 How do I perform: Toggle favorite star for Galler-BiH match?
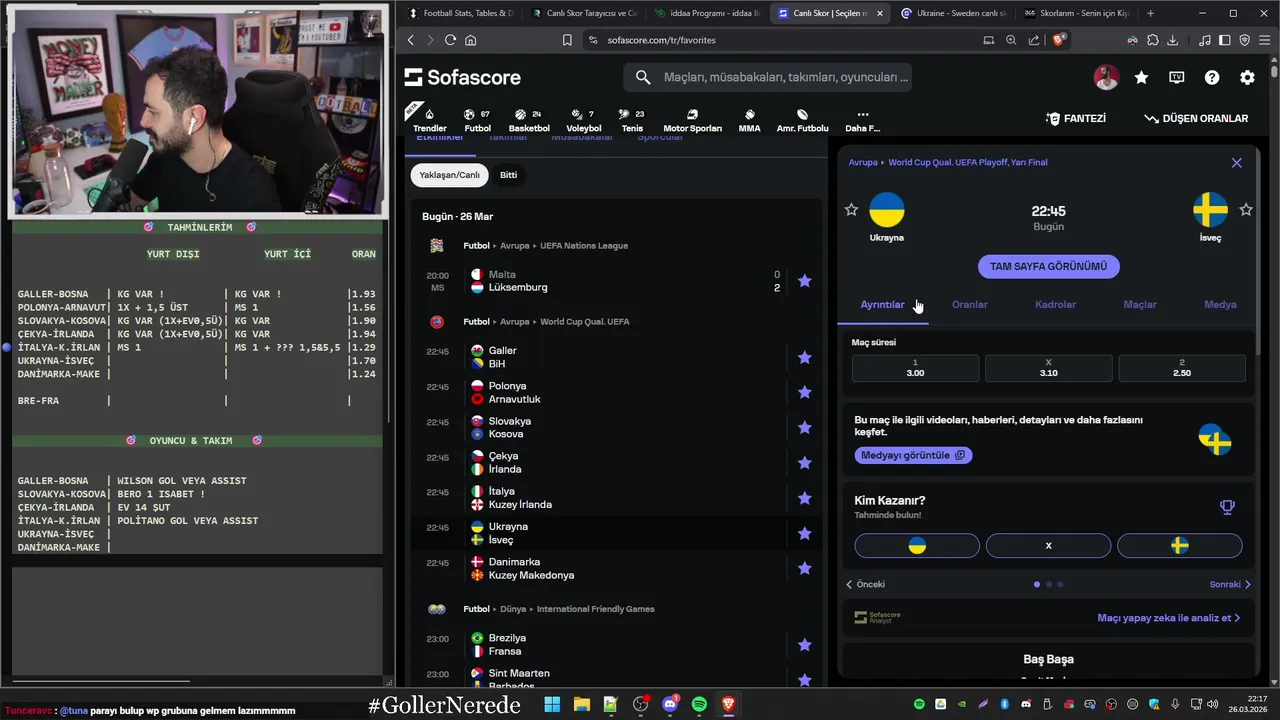pyautogui.click(x=804, y=357)
